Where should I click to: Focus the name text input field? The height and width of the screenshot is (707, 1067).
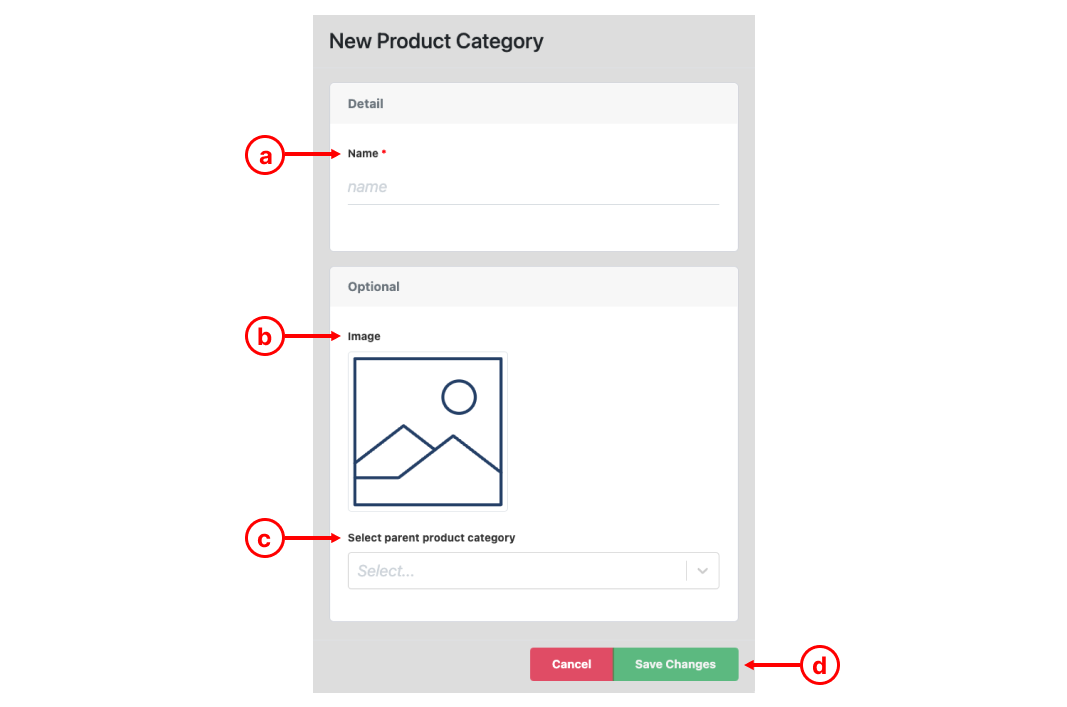(x=534, y=187)
